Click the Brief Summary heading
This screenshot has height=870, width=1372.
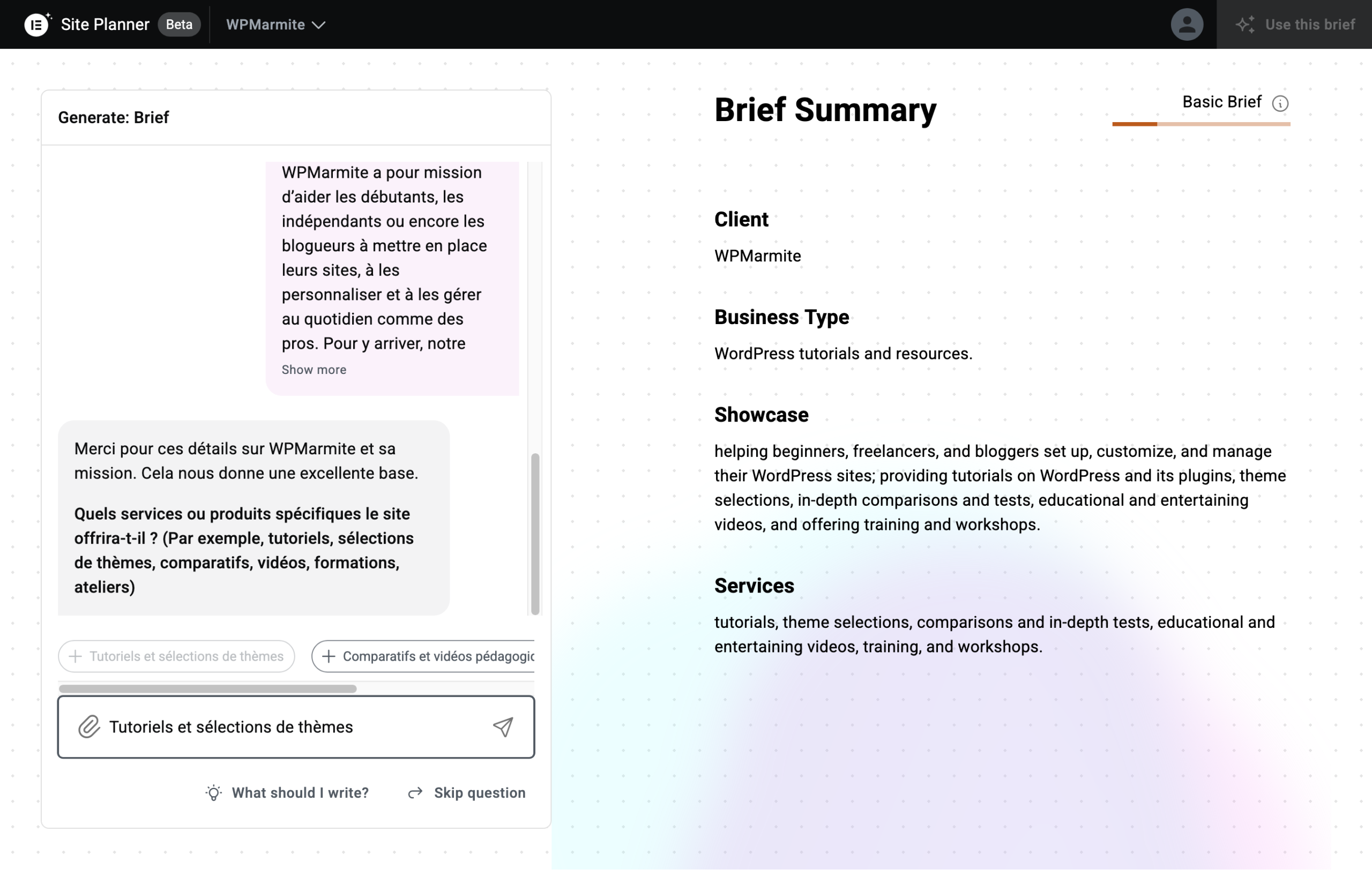[x=825, y=110]
